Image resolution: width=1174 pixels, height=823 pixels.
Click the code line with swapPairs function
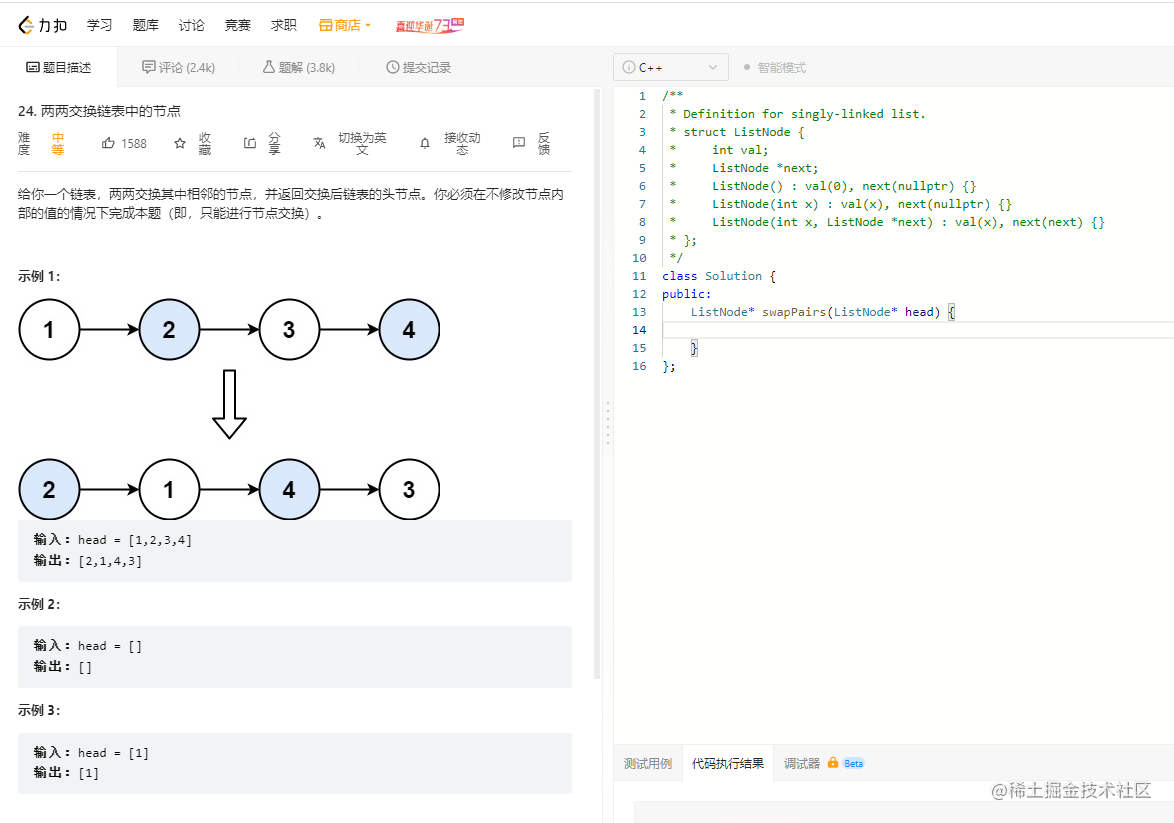click(x=822, y=312)
